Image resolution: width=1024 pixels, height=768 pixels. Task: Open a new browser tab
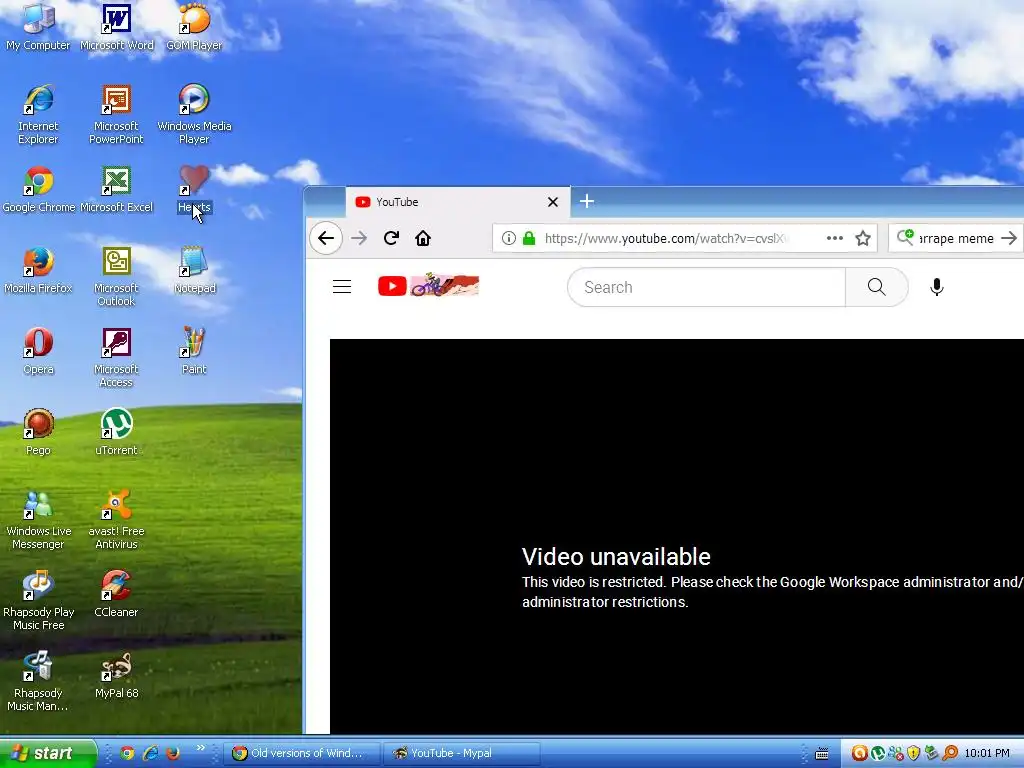pos(586,201)
